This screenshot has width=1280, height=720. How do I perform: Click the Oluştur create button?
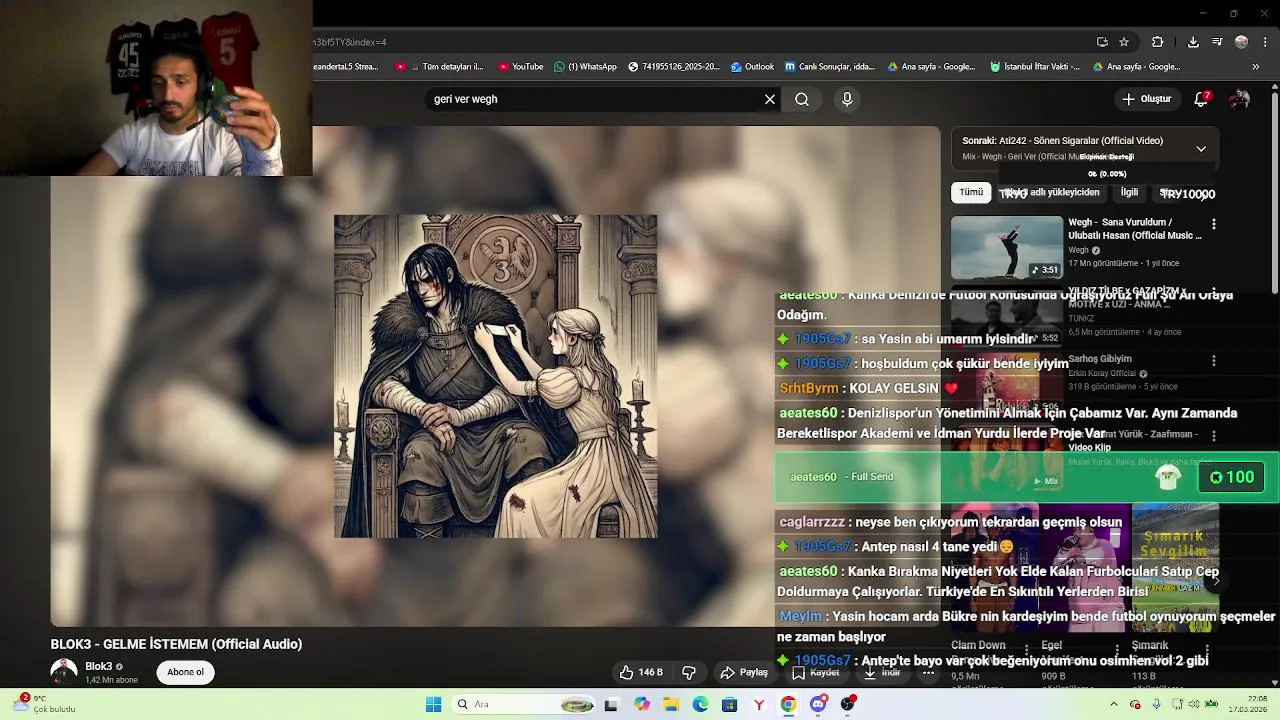[x=1146, y=99]
